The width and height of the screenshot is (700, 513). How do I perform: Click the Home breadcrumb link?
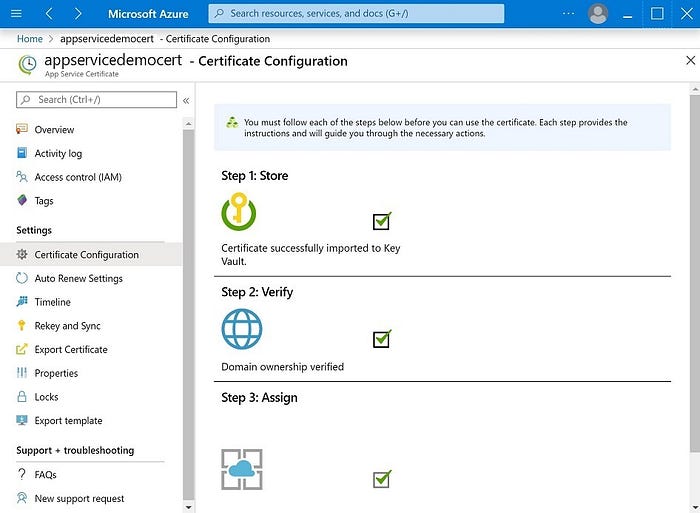[30, 39]
